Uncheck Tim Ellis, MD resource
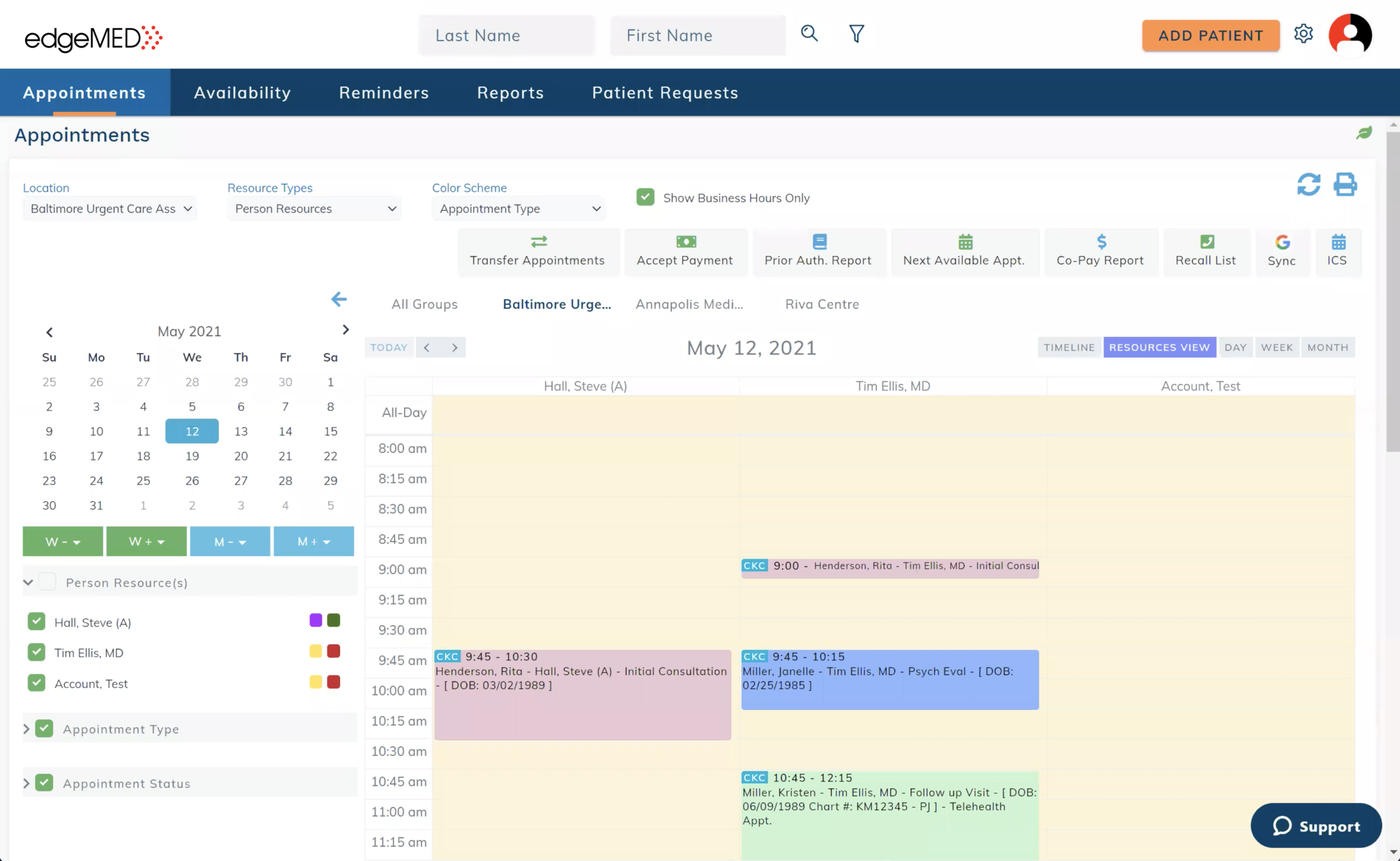The height and width of the screenshot is (861, 1400). [36, 652]
